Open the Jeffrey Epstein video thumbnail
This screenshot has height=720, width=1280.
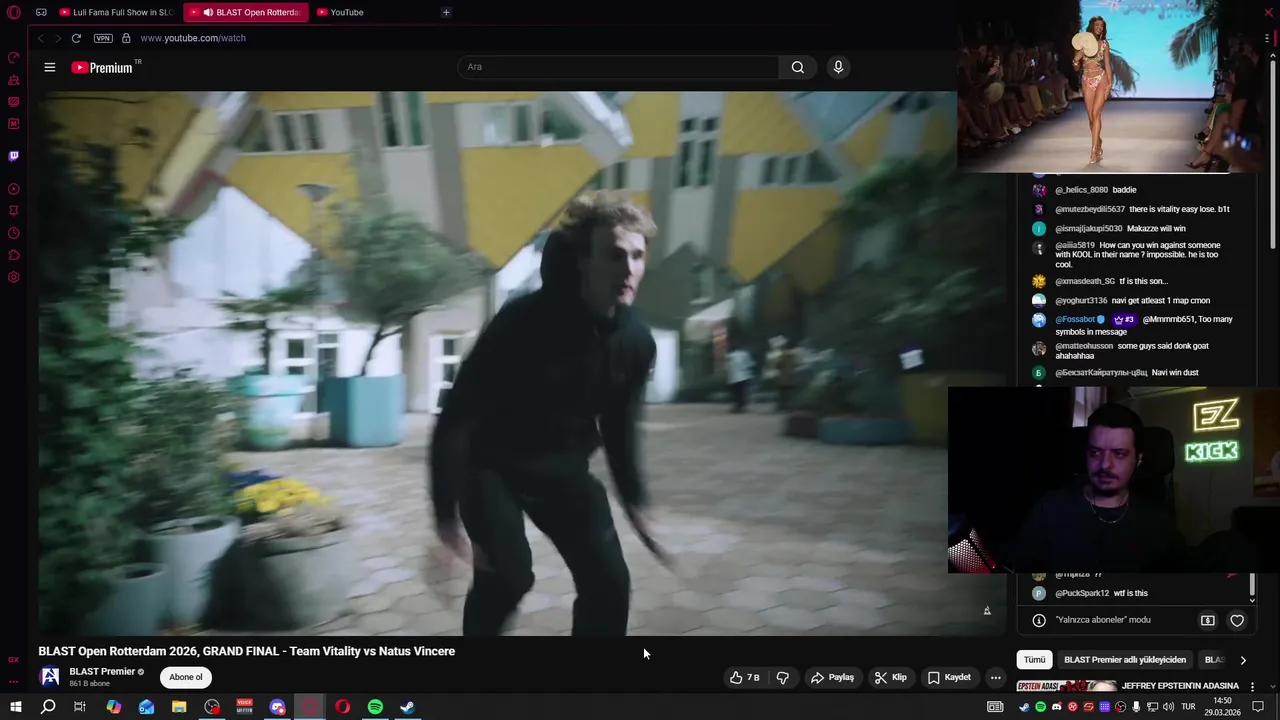[x=1067, y=686]
